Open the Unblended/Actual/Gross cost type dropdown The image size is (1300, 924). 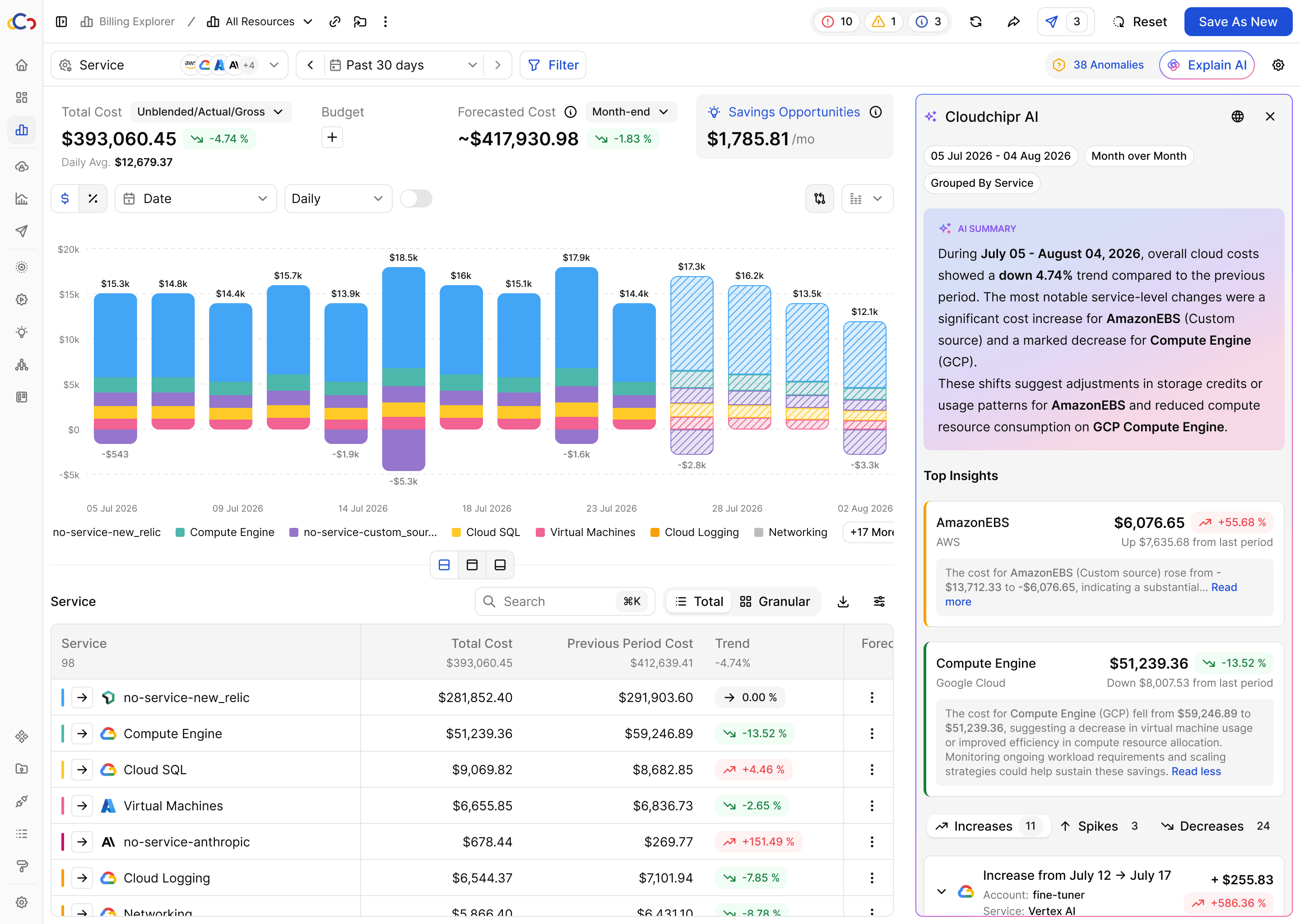(210, 111)
